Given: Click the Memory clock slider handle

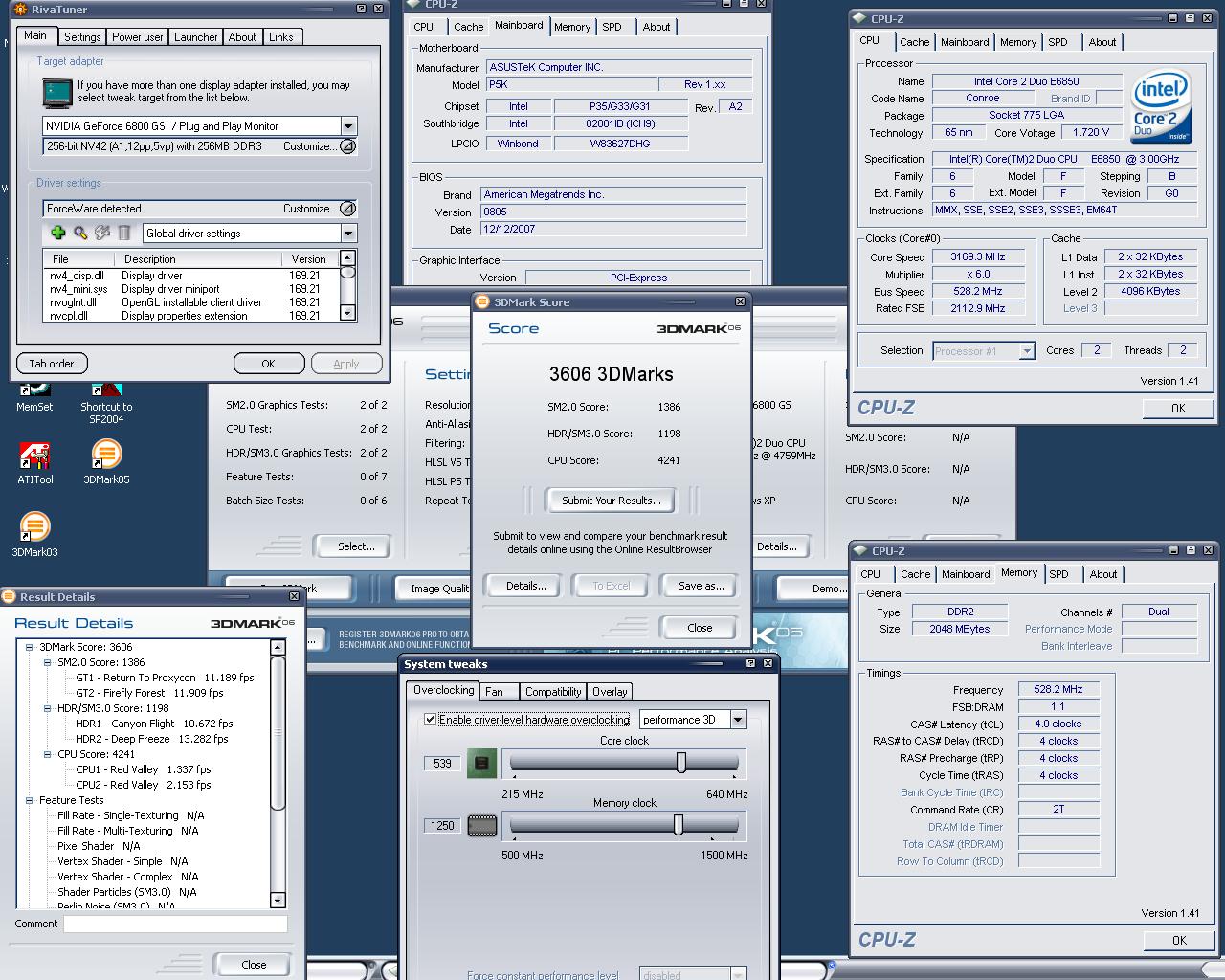Looking at the screenshot, I should point(679,824).
